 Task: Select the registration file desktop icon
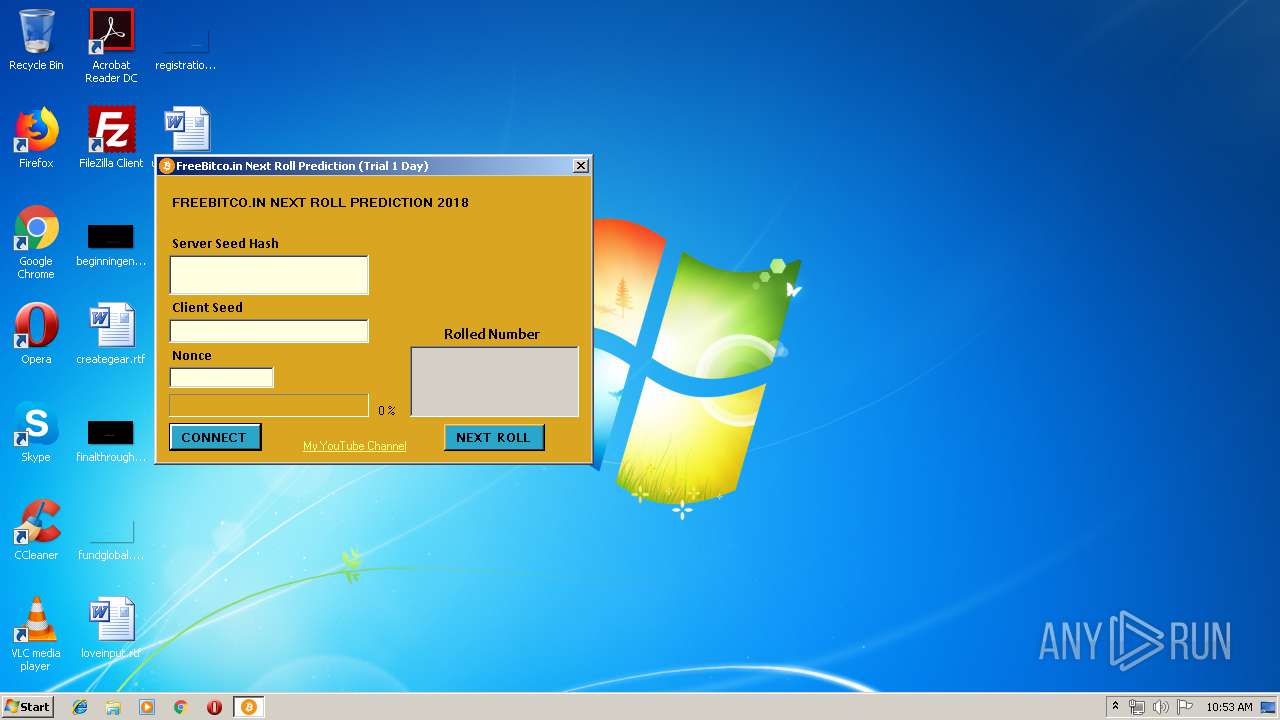(186, 46)
